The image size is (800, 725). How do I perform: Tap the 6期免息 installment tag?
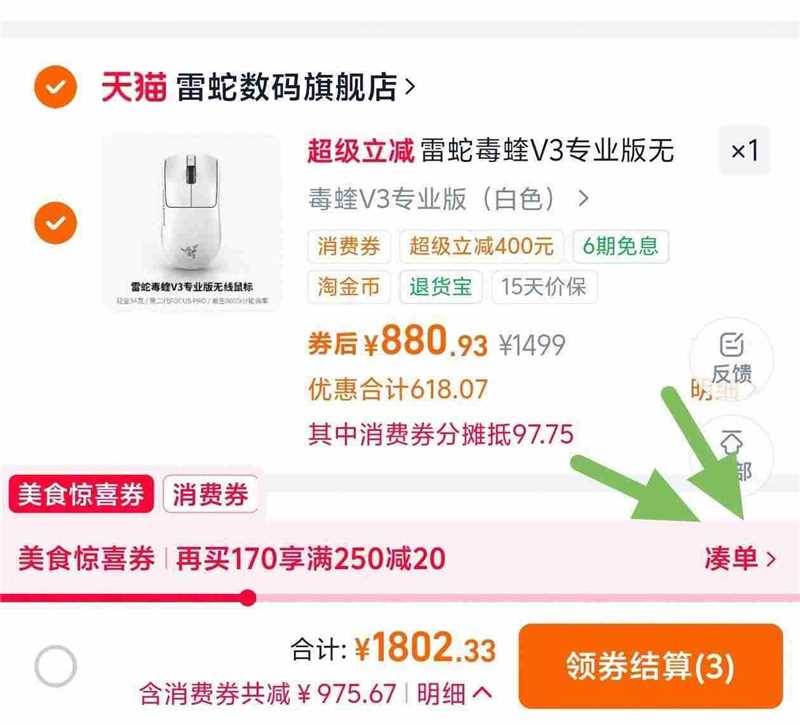click(620, 246)
